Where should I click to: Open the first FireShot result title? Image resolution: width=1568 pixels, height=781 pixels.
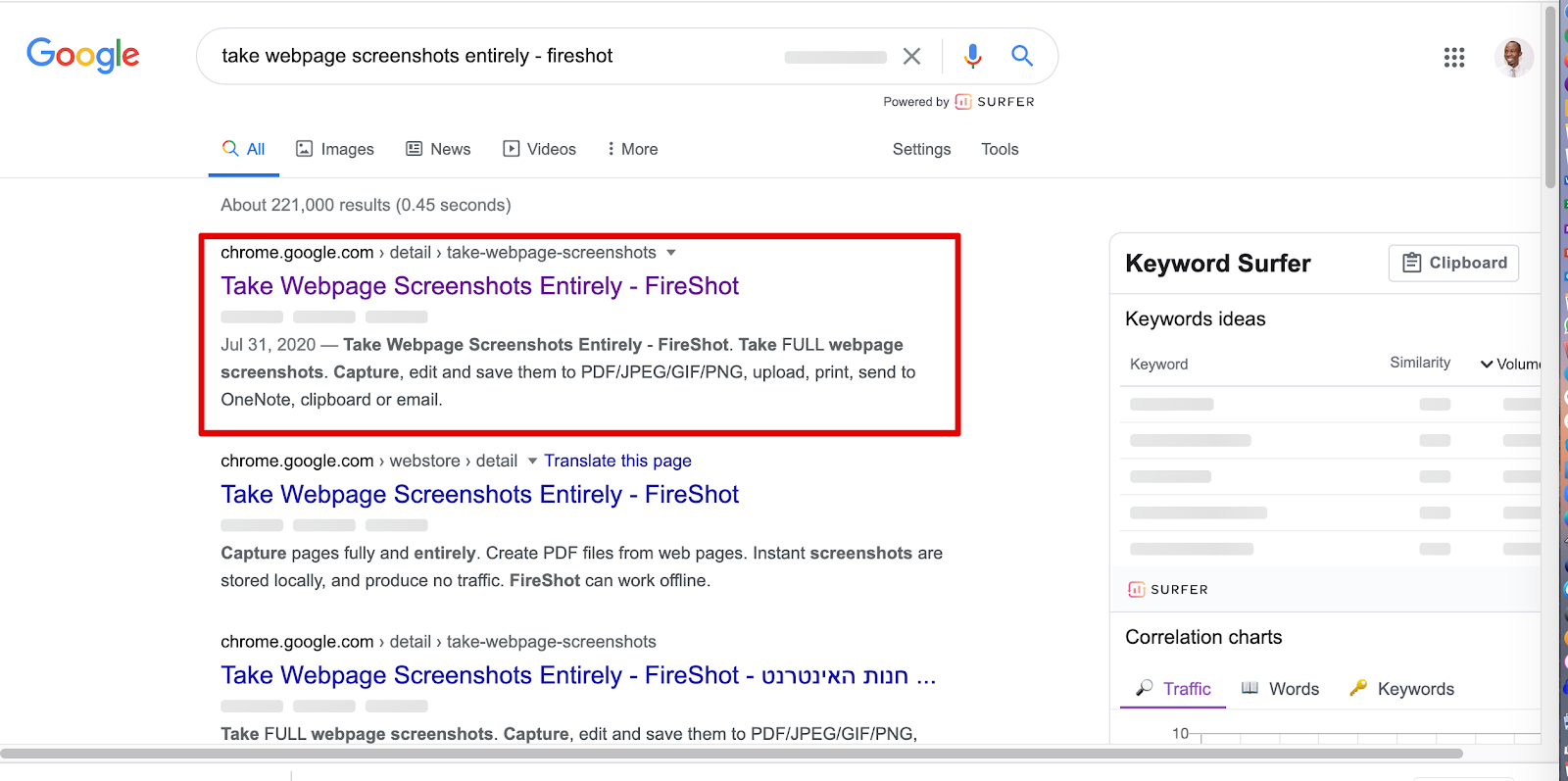479,286
